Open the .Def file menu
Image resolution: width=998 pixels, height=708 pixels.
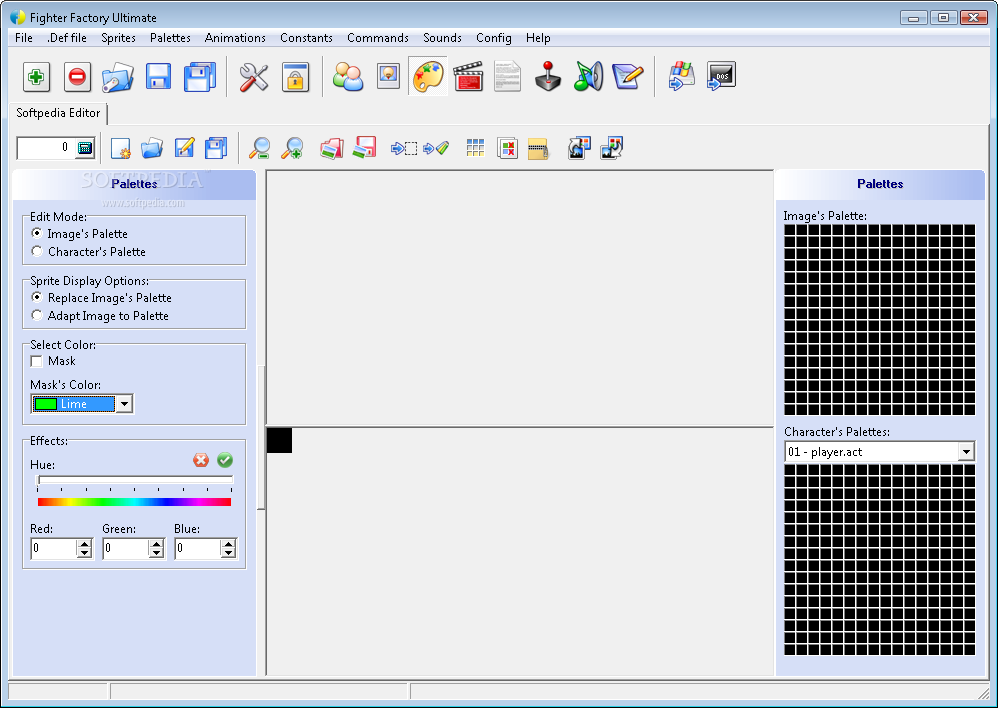(67, 38)
